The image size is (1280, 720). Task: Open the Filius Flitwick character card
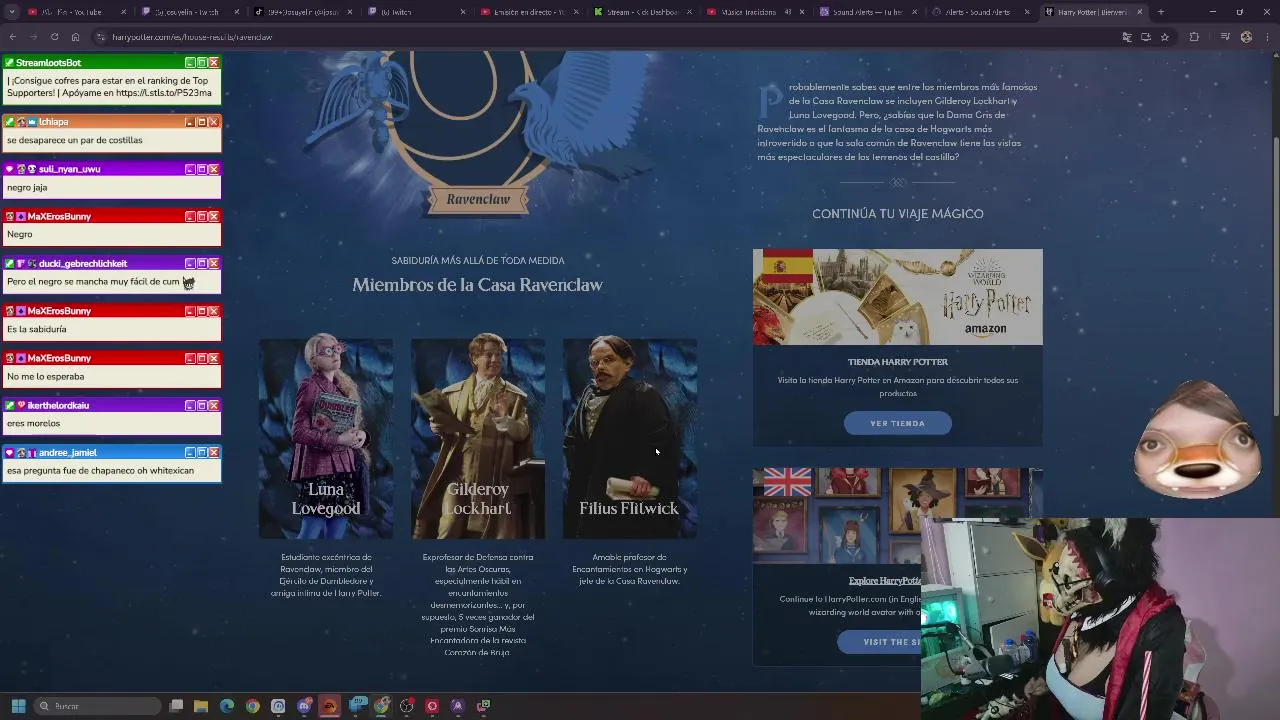(x=629, y=438)
